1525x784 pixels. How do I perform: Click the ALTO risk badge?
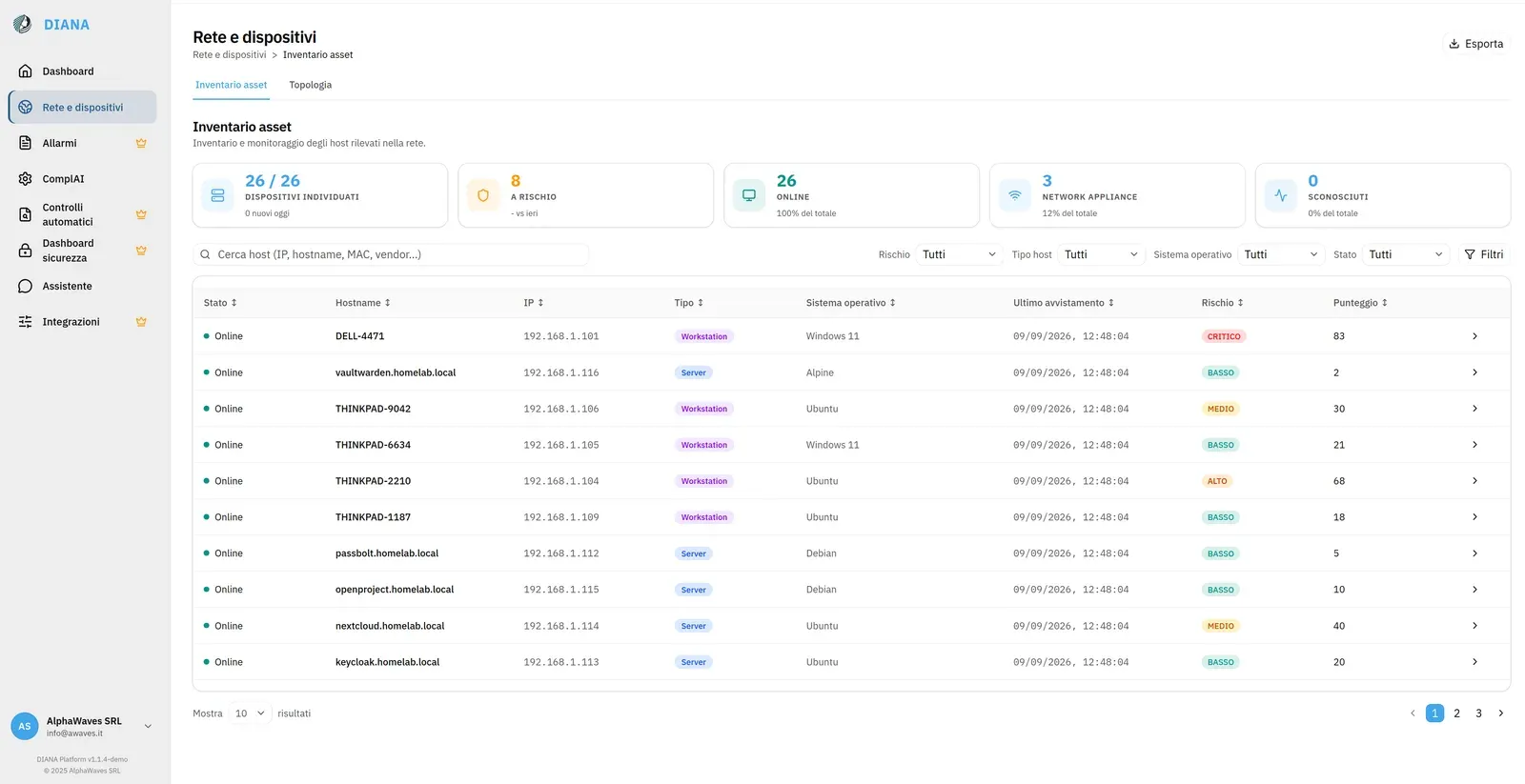1217,481
